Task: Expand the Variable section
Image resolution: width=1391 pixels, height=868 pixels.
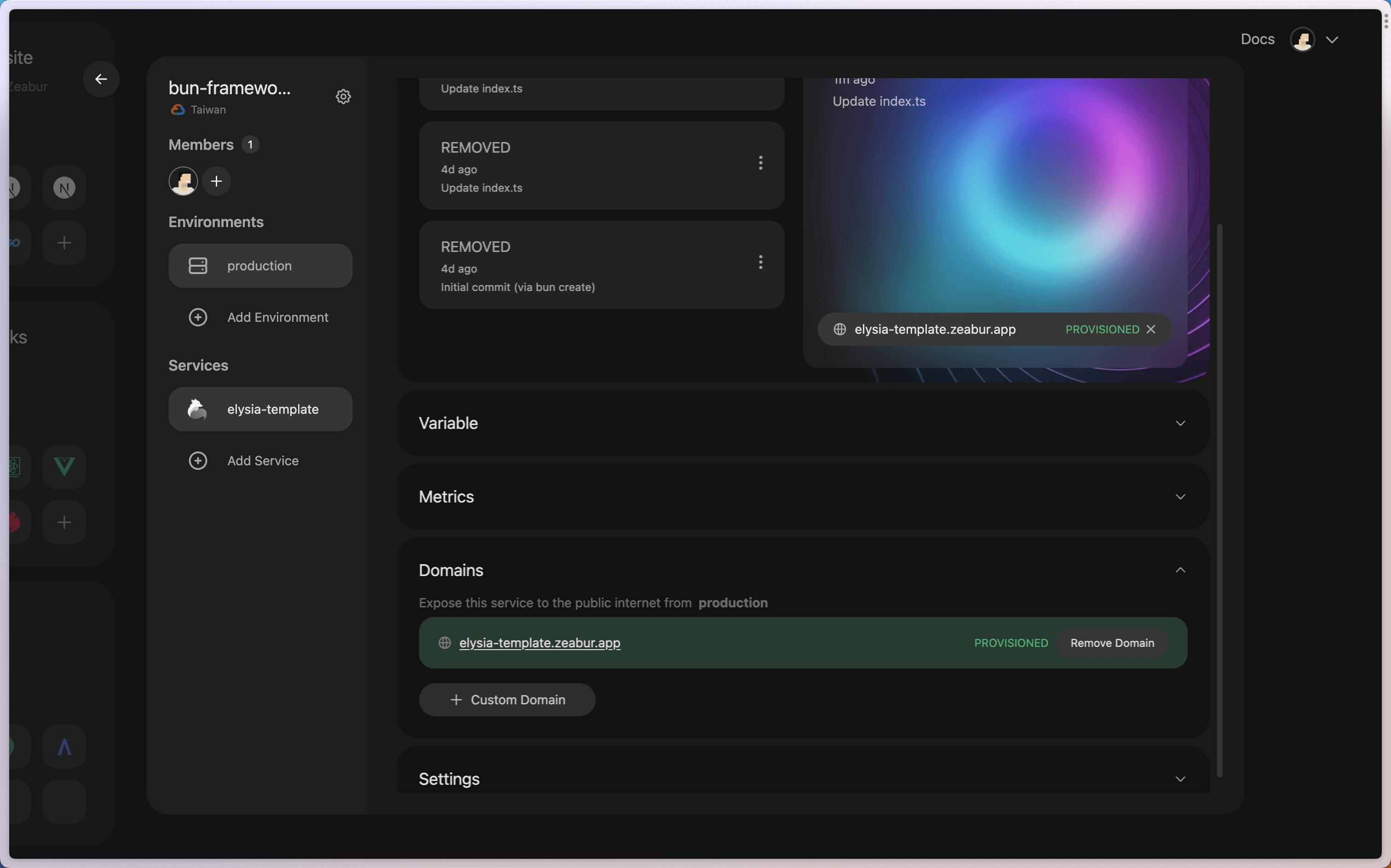Action: click(803, 424)
